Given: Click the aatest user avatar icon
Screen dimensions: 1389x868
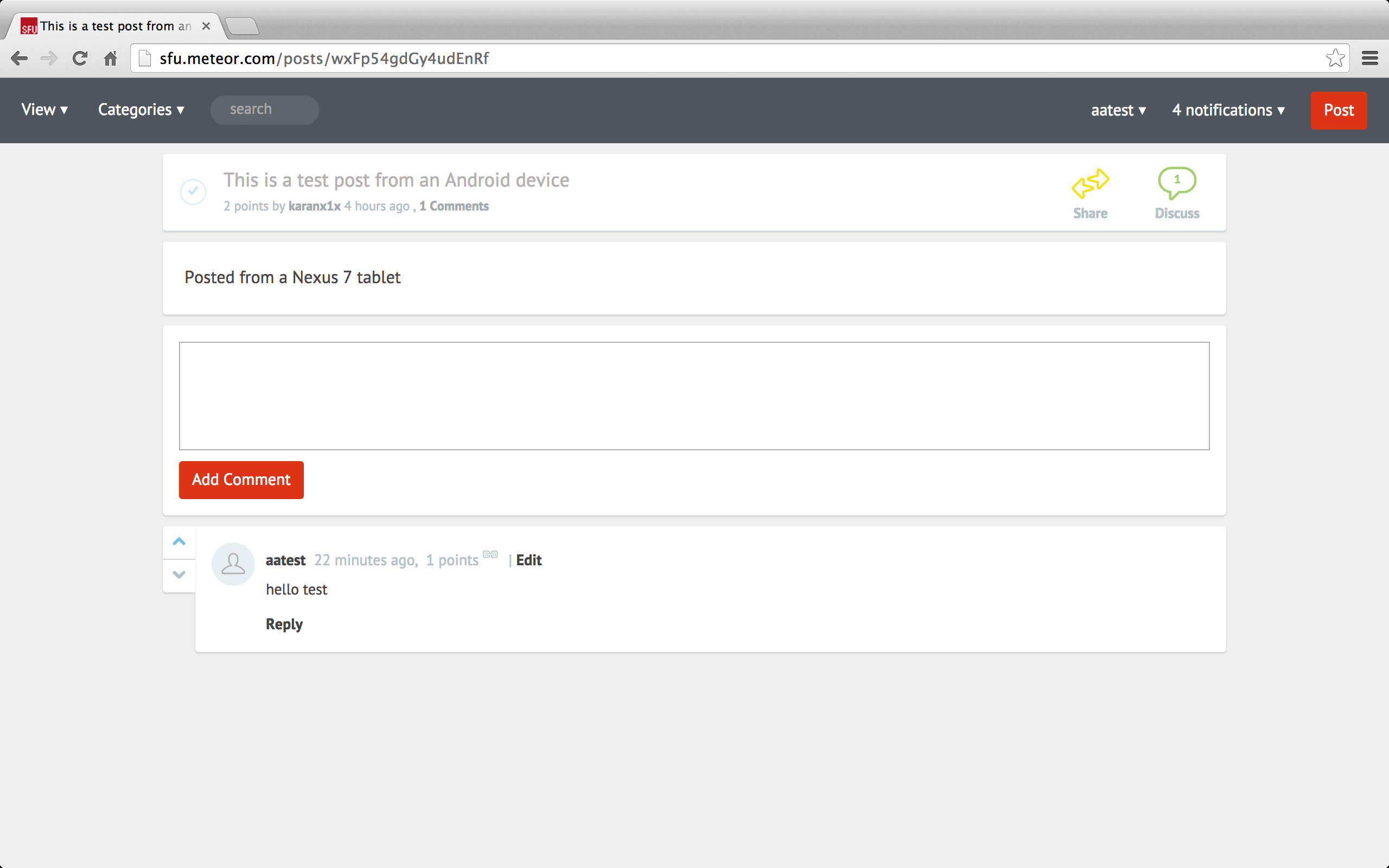Looking at the screenshot, I should (x=233, y=564).
